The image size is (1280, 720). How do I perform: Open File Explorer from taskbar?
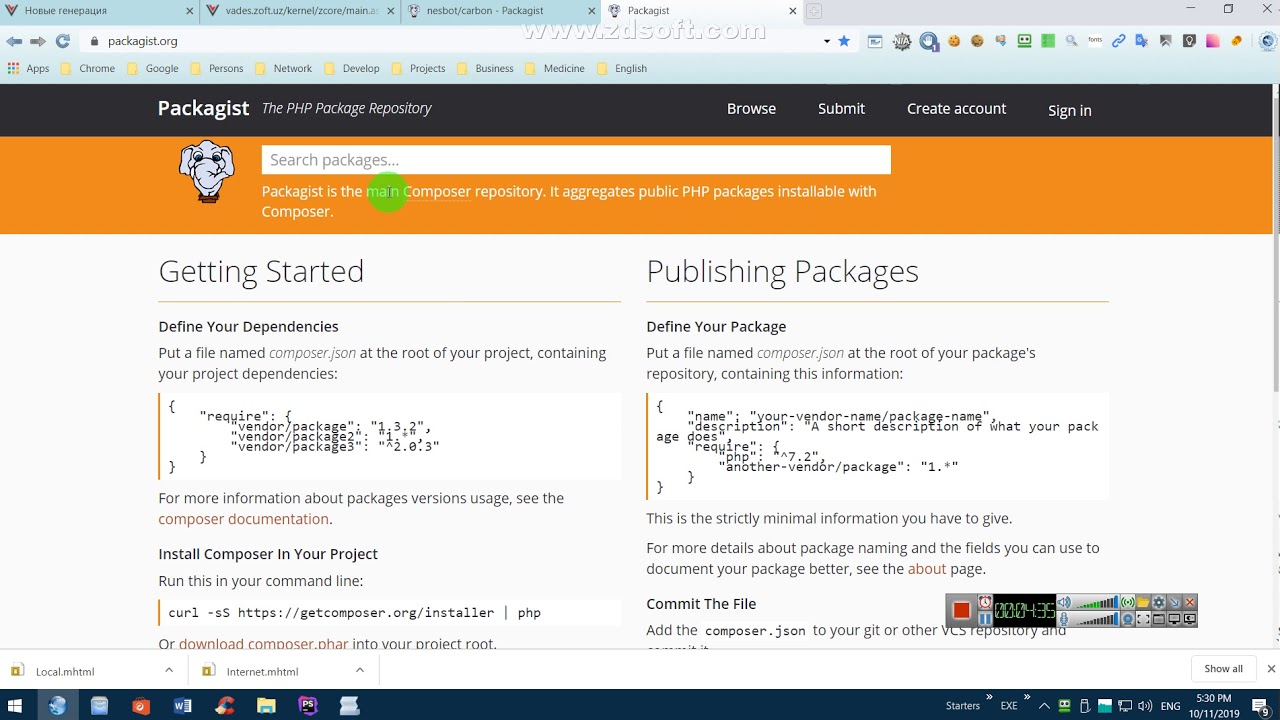click(x=266, y=705)
